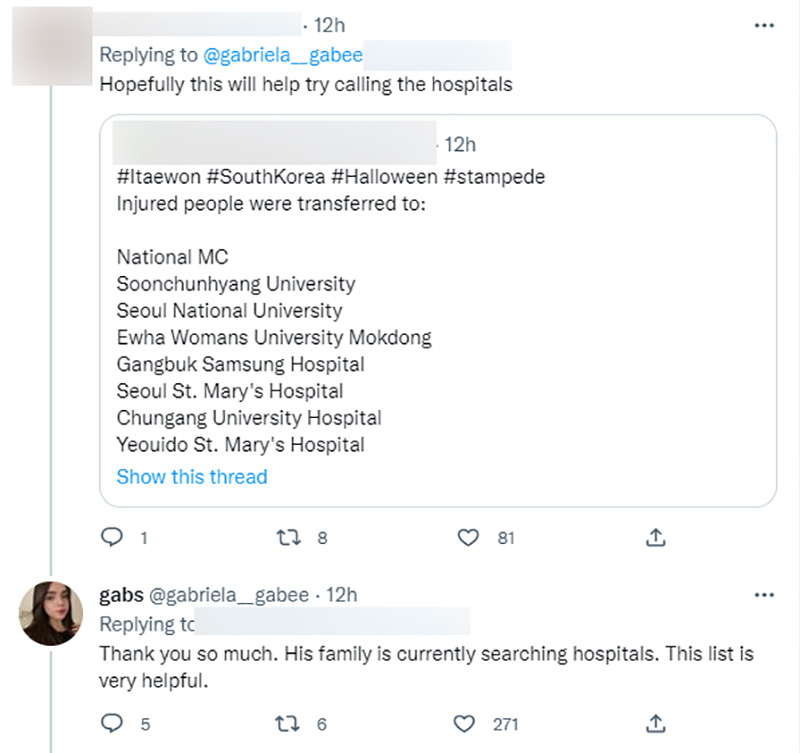Click the gabs display name
800x753 pixels.
tap(121, 595)
